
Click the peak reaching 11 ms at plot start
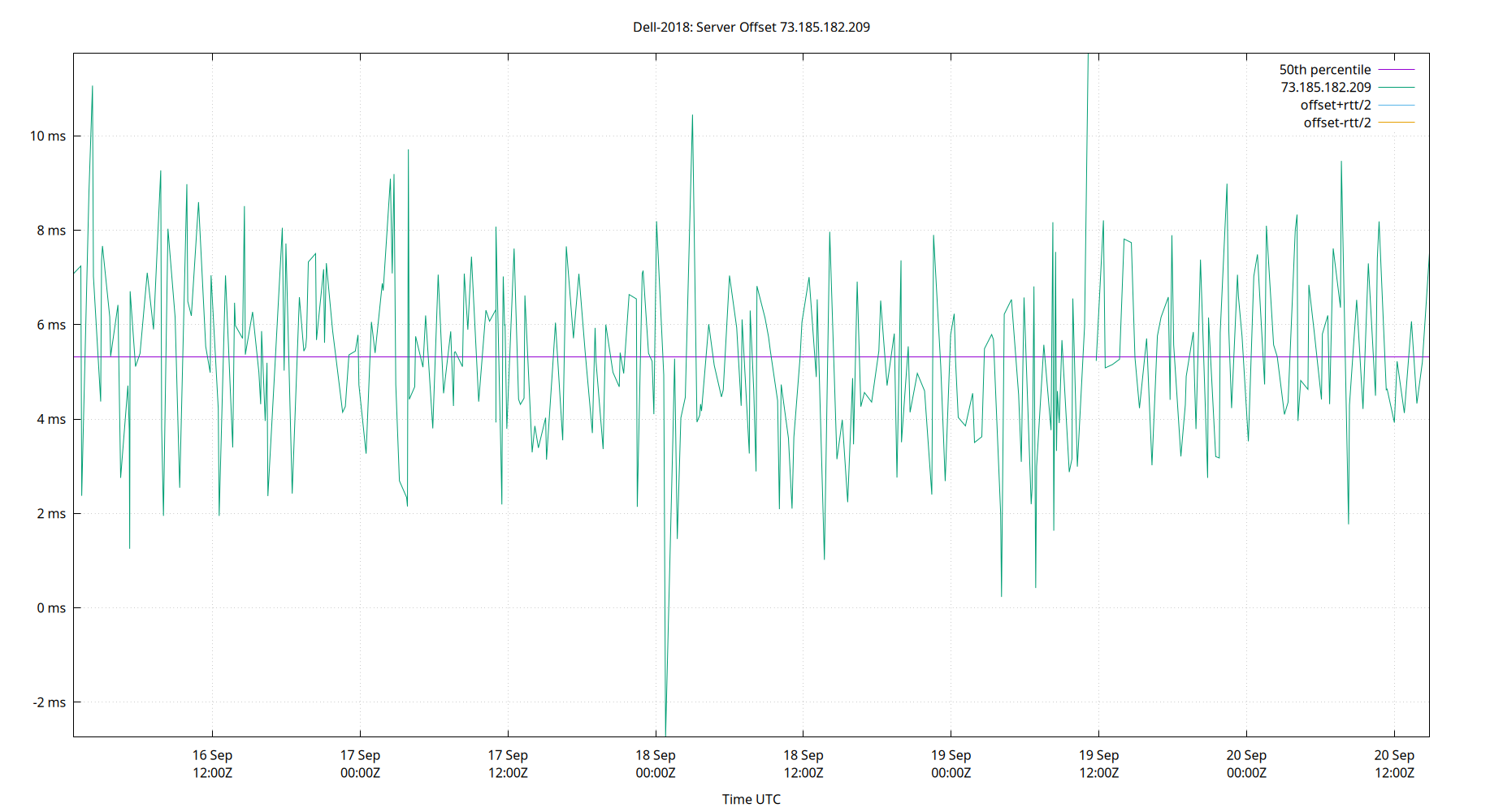(x=92, y=85)
